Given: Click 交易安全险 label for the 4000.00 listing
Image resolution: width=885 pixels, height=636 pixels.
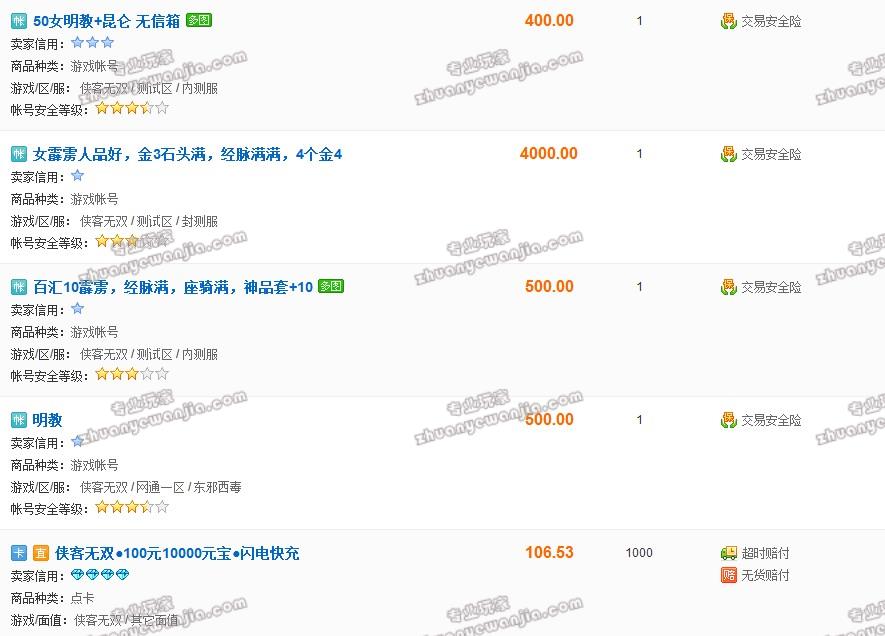Looking at the screenshot, I should coord(771,154).
